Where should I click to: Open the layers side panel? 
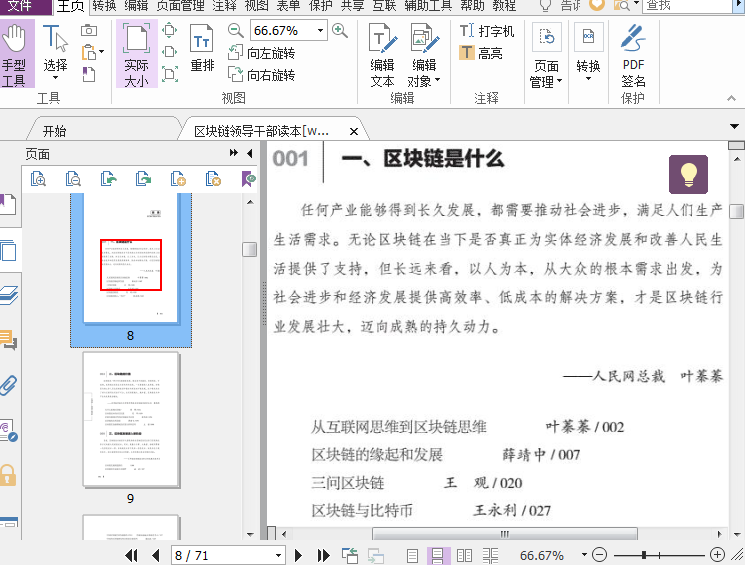pos(9,295)
